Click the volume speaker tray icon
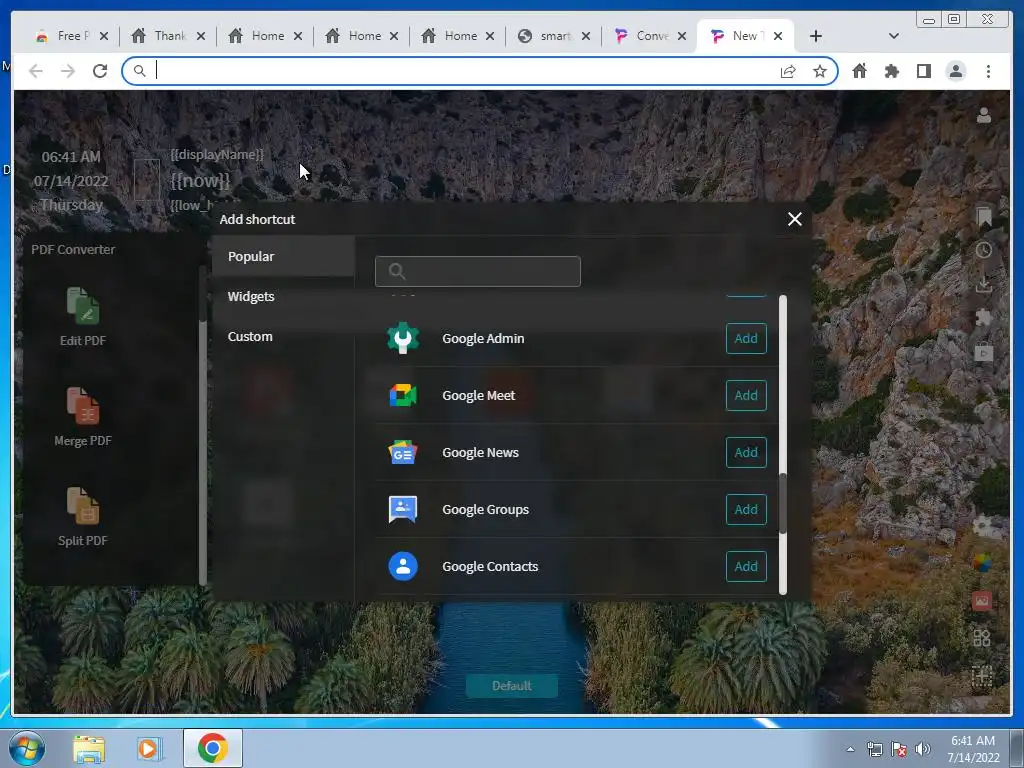1024x768 pixels. [923, 749]
